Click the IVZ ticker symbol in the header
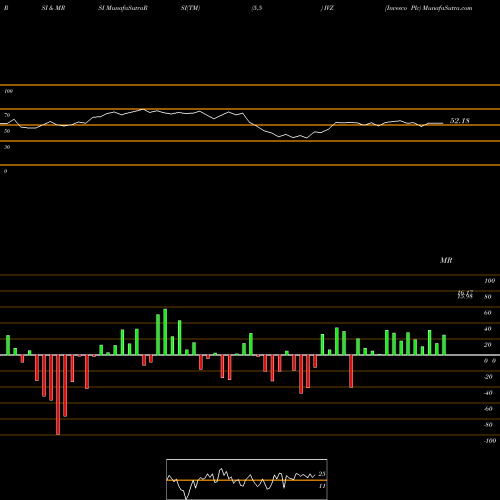Viewport: 500px width, 500px height. point(329,8)
